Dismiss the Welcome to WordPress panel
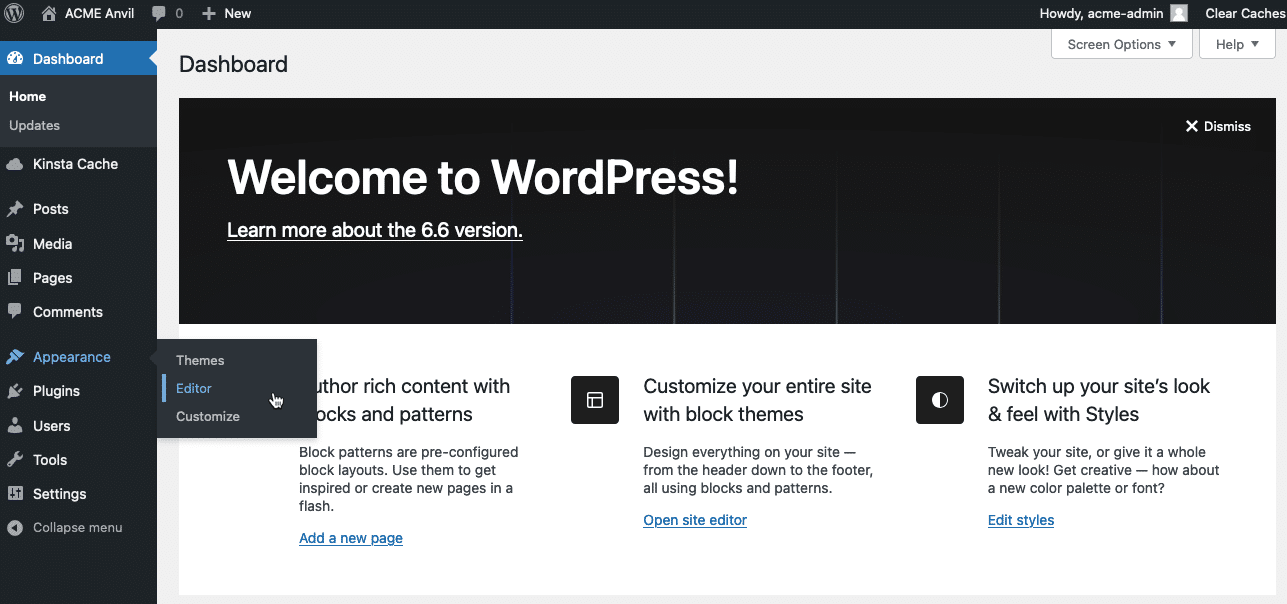This screenshot has width=1287, height=604. pos(1217,126)
